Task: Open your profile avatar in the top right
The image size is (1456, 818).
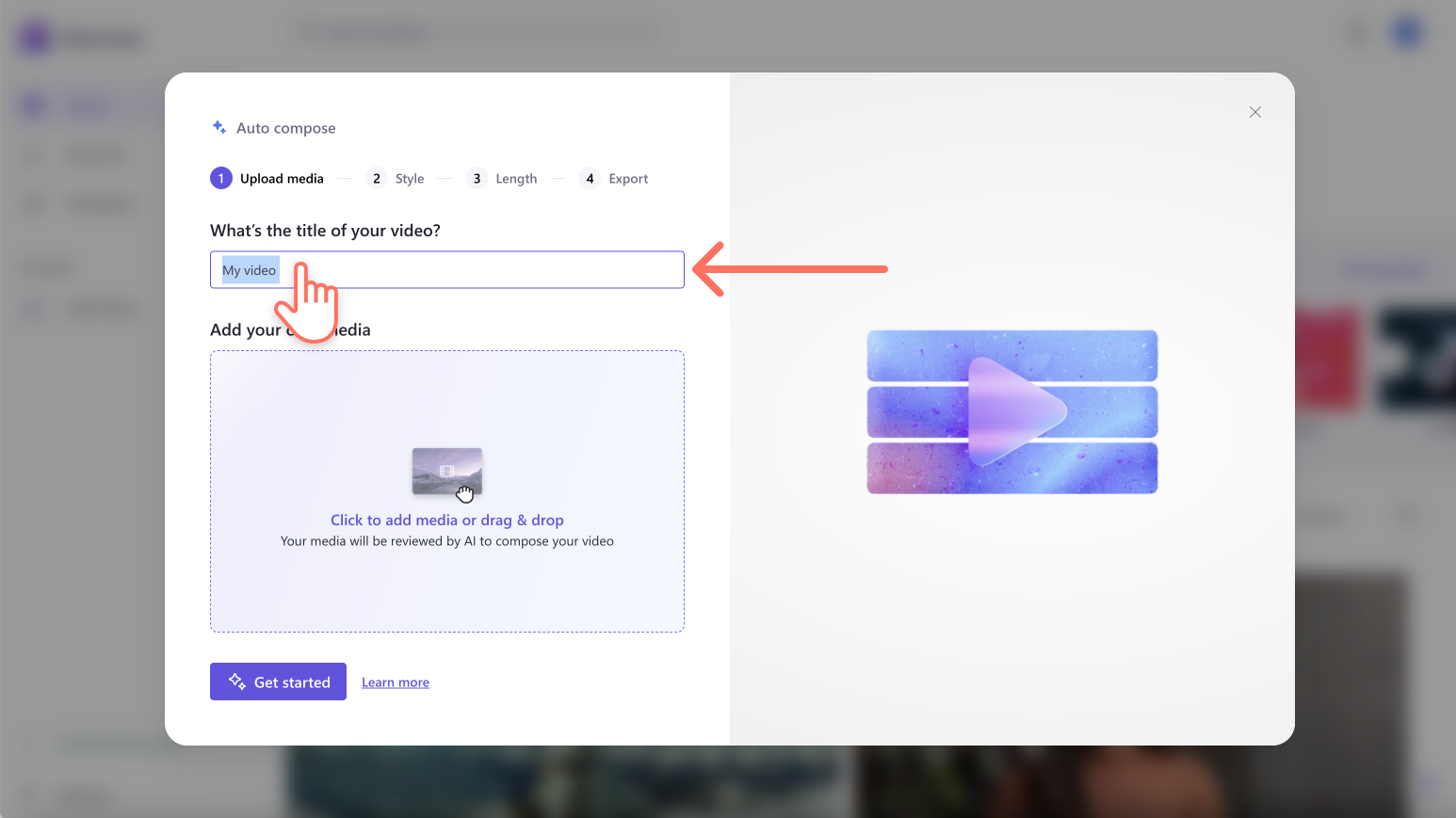Action: click(x=1405, y=31)
